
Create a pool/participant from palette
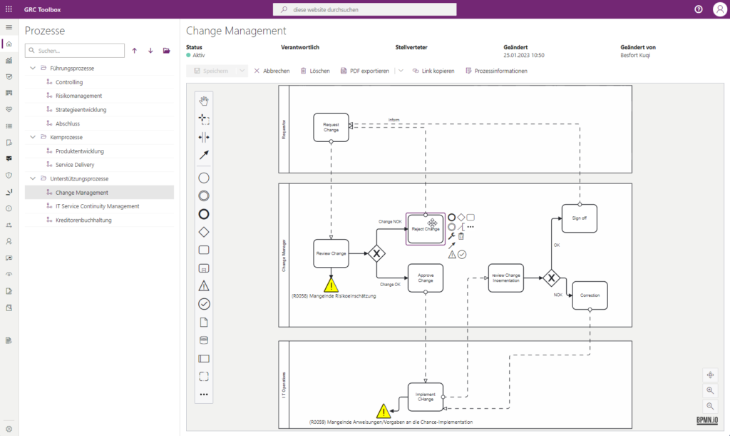click(x=204, y=358)
